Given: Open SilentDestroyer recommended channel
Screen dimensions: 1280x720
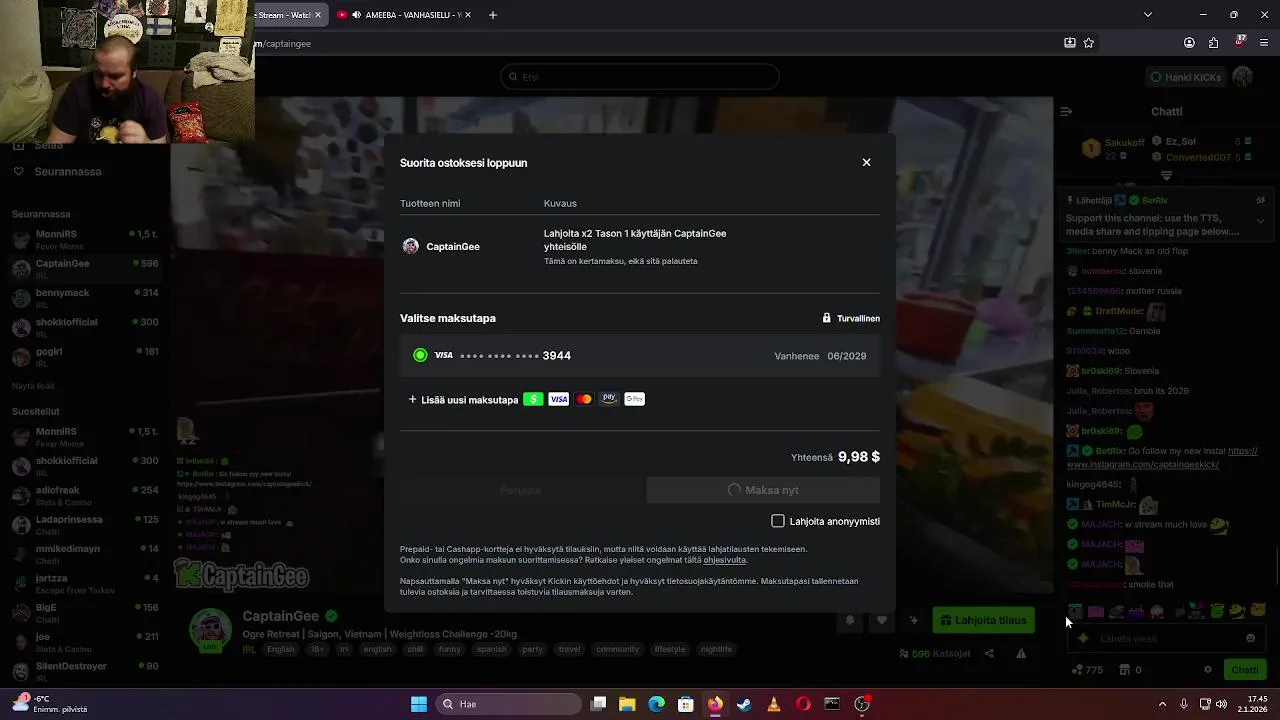Looking at the screenshot, I should click(x=85, y=671).
